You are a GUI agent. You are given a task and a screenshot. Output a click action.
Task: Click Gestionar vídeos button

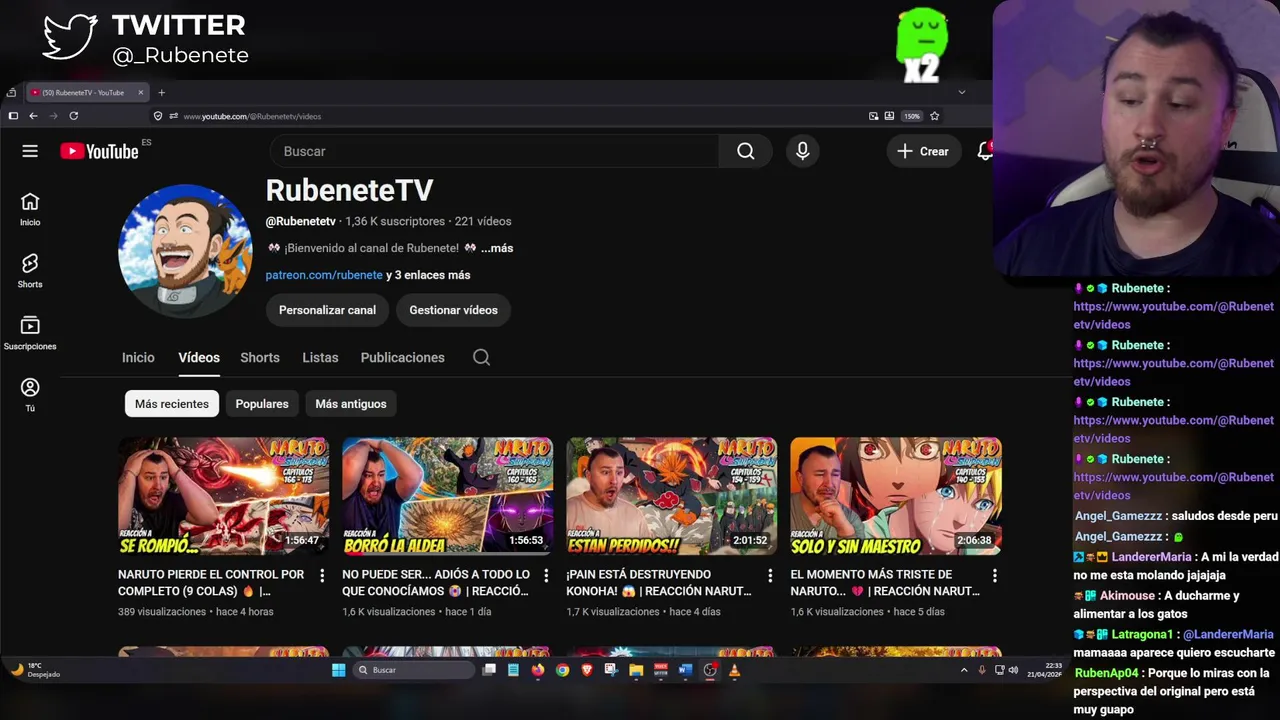(x=453, y=310)
